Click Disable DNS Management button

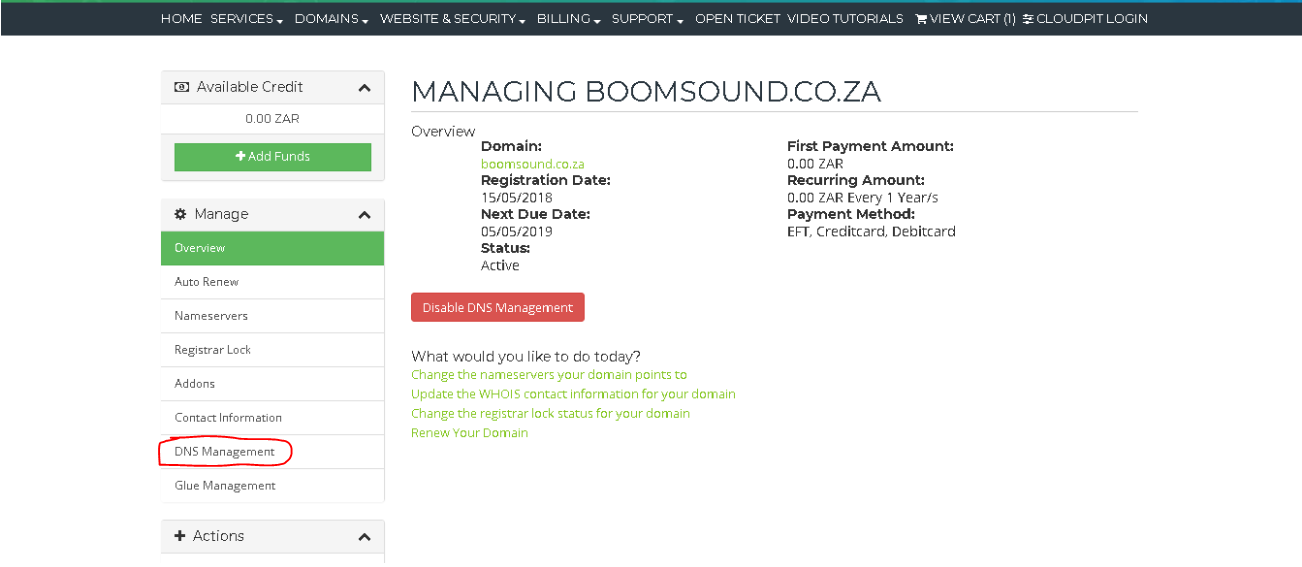pyautogui.click(x=498, y=307)
